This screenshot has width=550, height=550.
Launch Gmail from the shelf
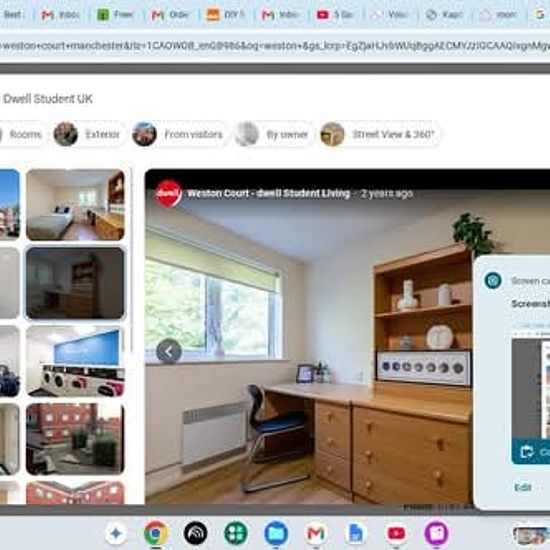coord(316,533)
